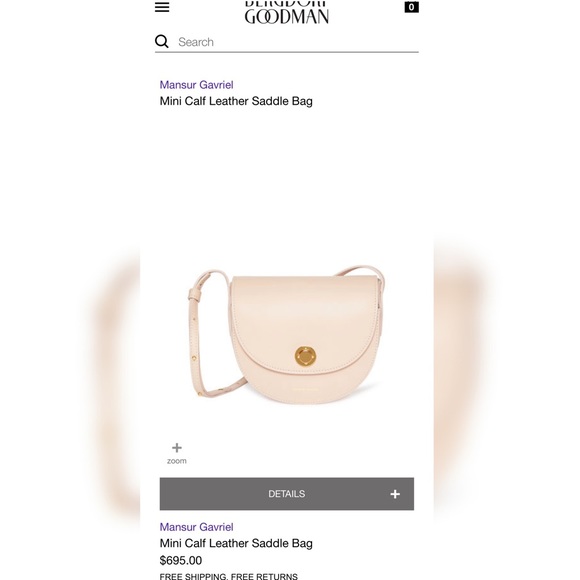Click the magnifying glass search icon
Image resolution: width=580 pixels, height=580 pixels.
[162, 41]
